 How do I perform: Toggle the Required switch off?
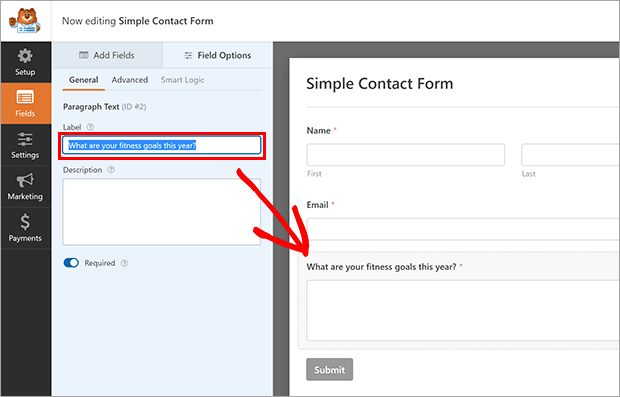tap(71, 263)
